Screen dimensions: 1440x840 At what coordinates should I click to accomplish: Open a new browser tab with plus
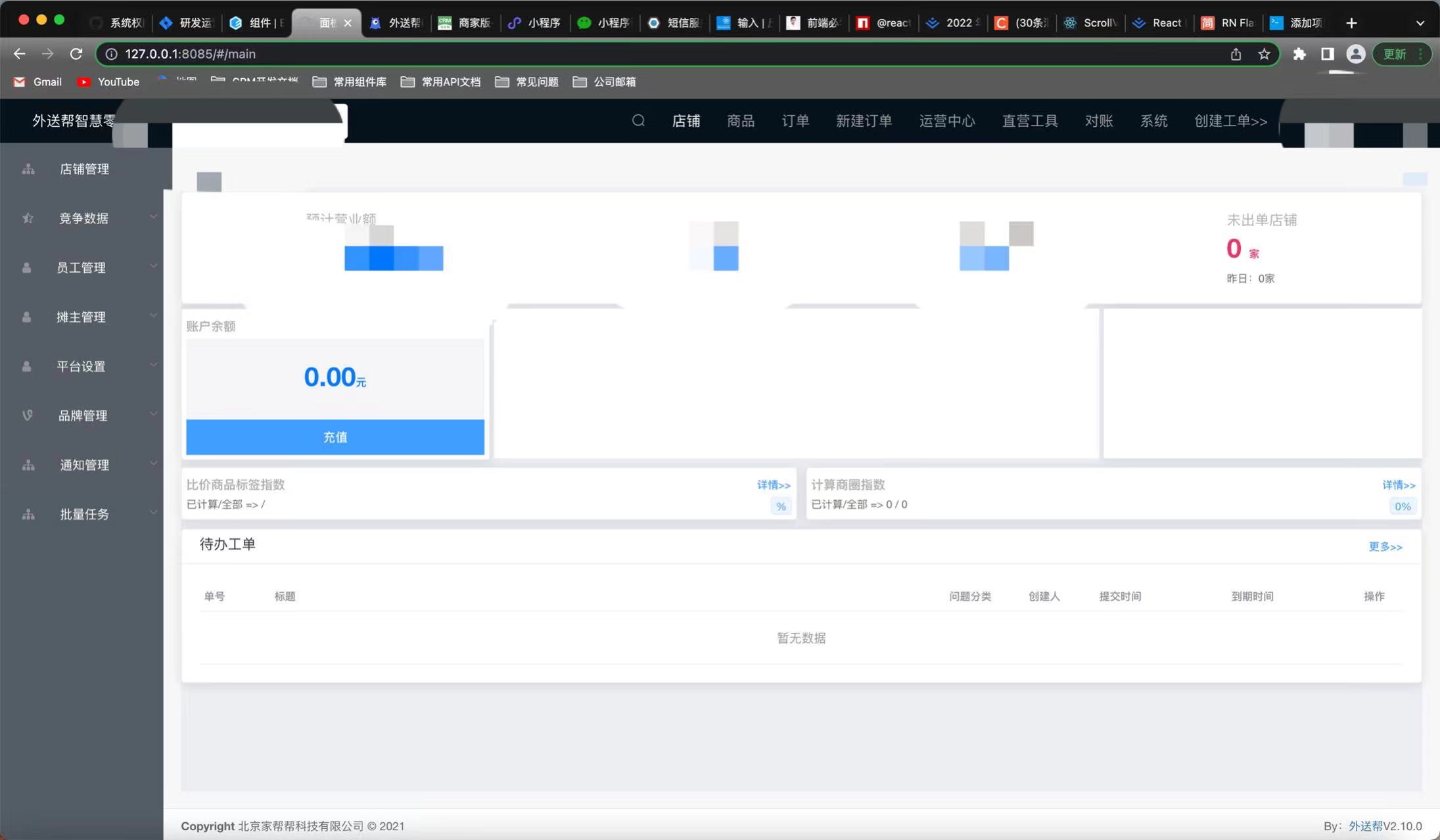(1351, 23)
